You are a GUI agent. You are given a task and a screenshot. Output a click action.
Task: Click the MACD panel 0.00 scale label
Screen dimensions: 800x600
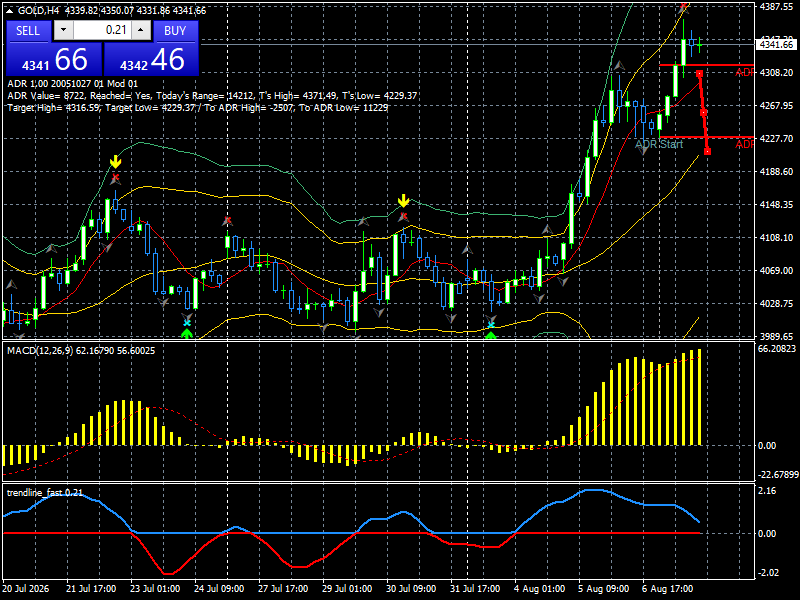pyautogui.click(x=767, y=446)
